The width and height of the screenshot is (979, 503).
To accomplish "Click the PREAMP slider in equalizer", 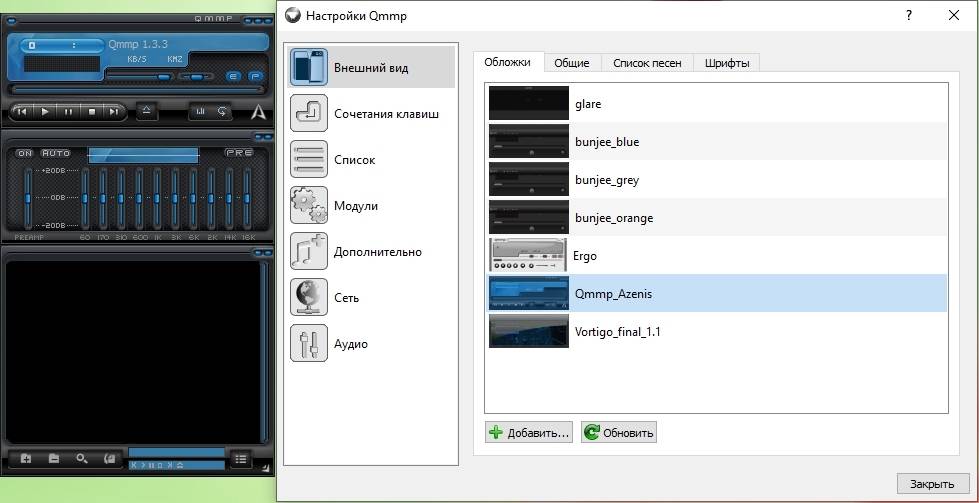I will click(x=27, y=198).
